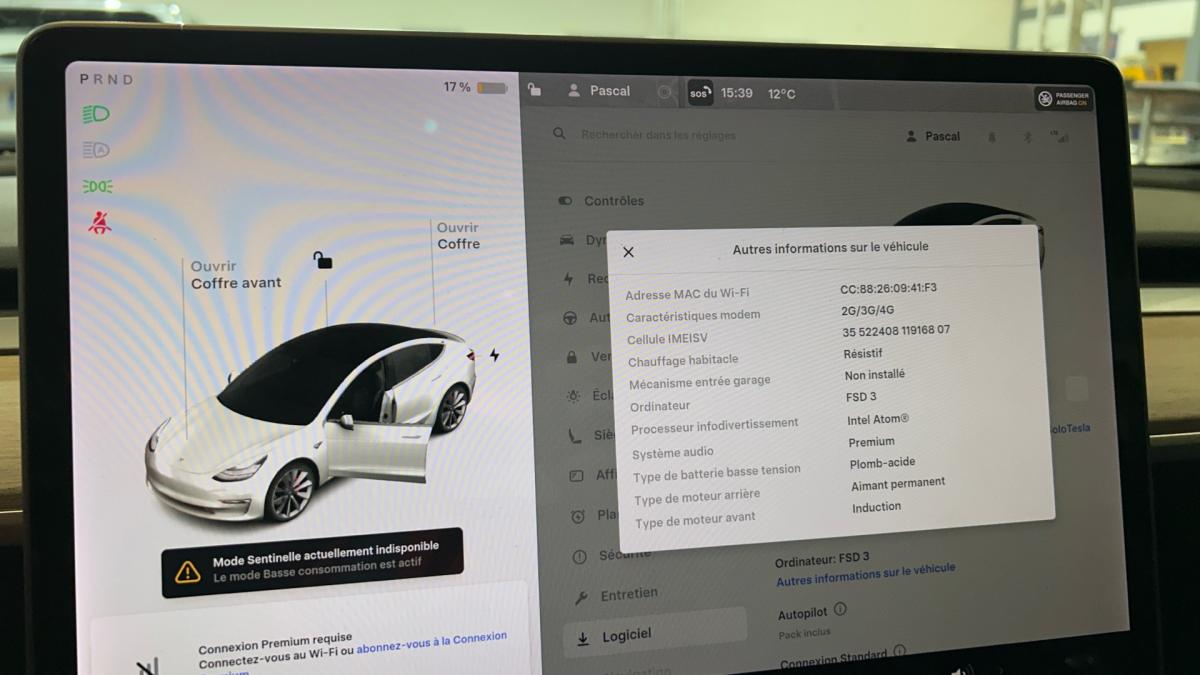Tap the seatbelt warning icon
The height and width of the screenshot is (675, 1200).
99,223
